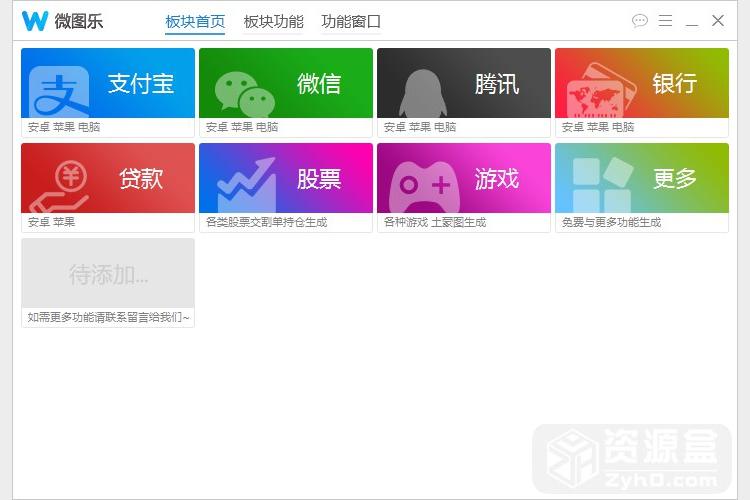Switch to the 板块功能 tab
Screen dimensions: 750x500
(274, 22)
